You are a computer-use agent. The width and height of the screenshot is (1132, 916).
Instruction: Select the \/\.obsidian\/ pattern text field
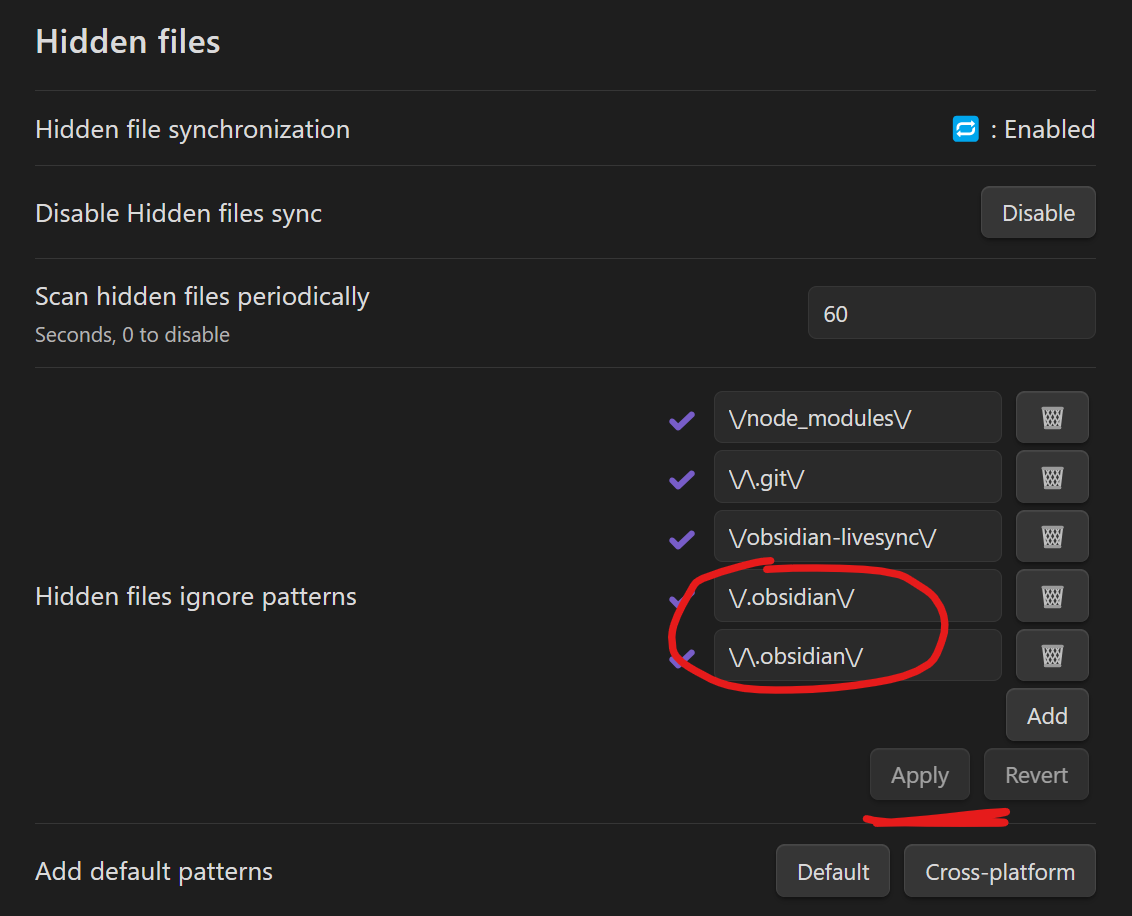click(857, 656)
